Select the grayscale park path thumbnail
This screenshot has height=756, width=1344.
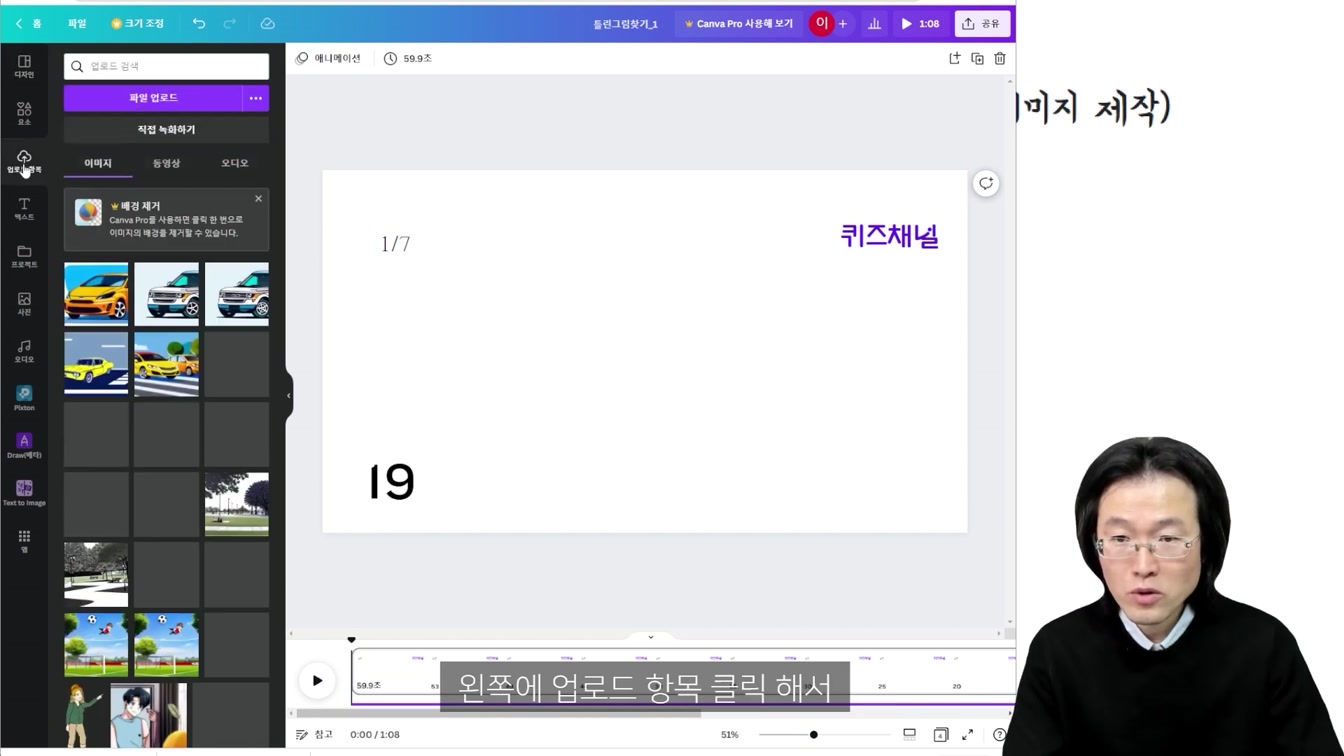coord(96,574)
